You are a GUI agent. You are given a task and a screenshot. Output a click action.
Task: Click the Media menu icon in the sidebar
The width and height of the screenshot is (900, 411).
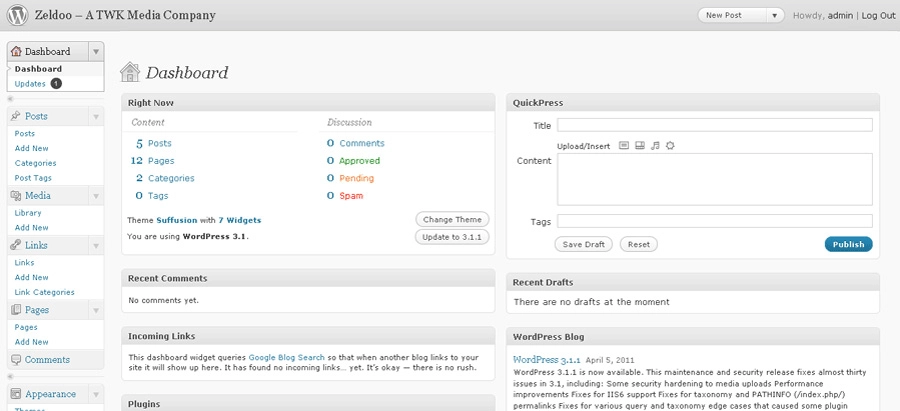coord(16,195)
